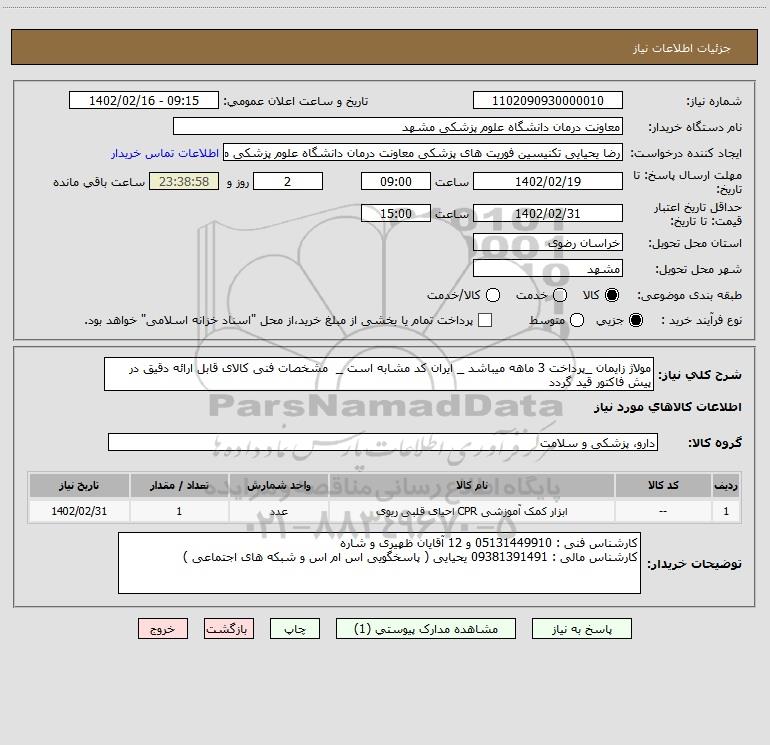Click the خروج exit button
Image resolution: width=770 pixels, height=745 pixels.
point(163,629)
